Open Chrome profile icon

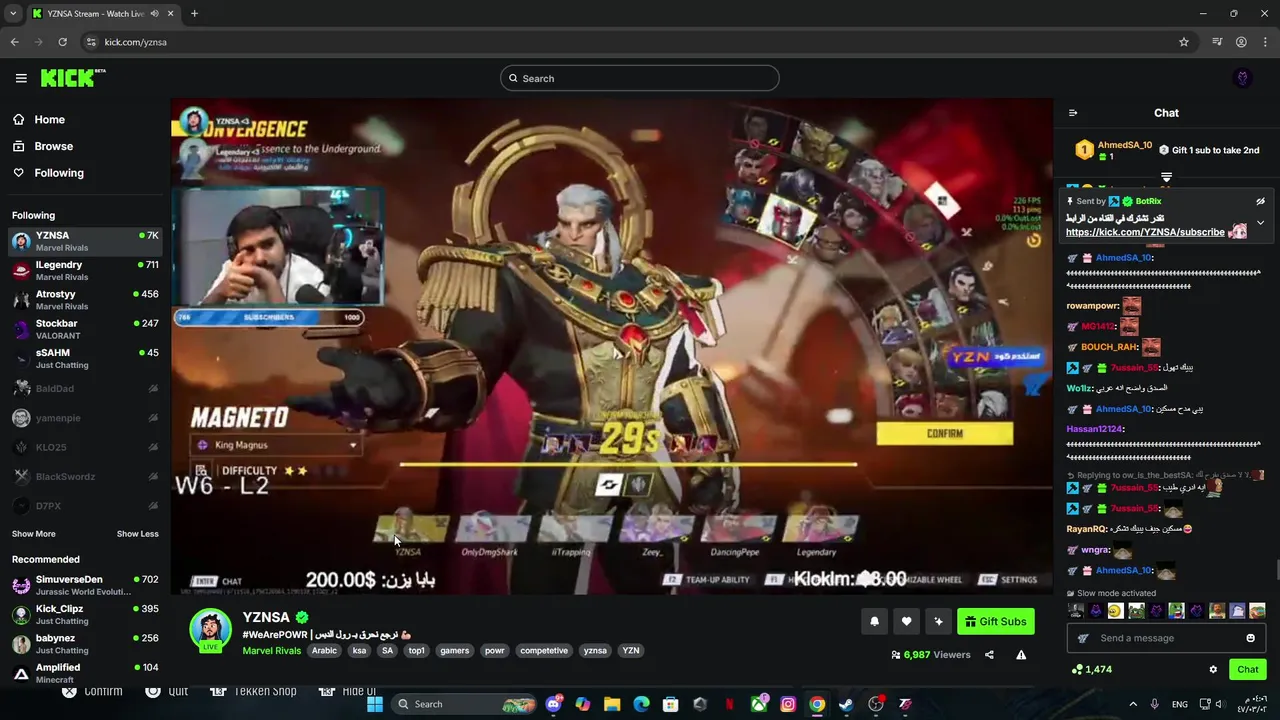point(1241,42)
